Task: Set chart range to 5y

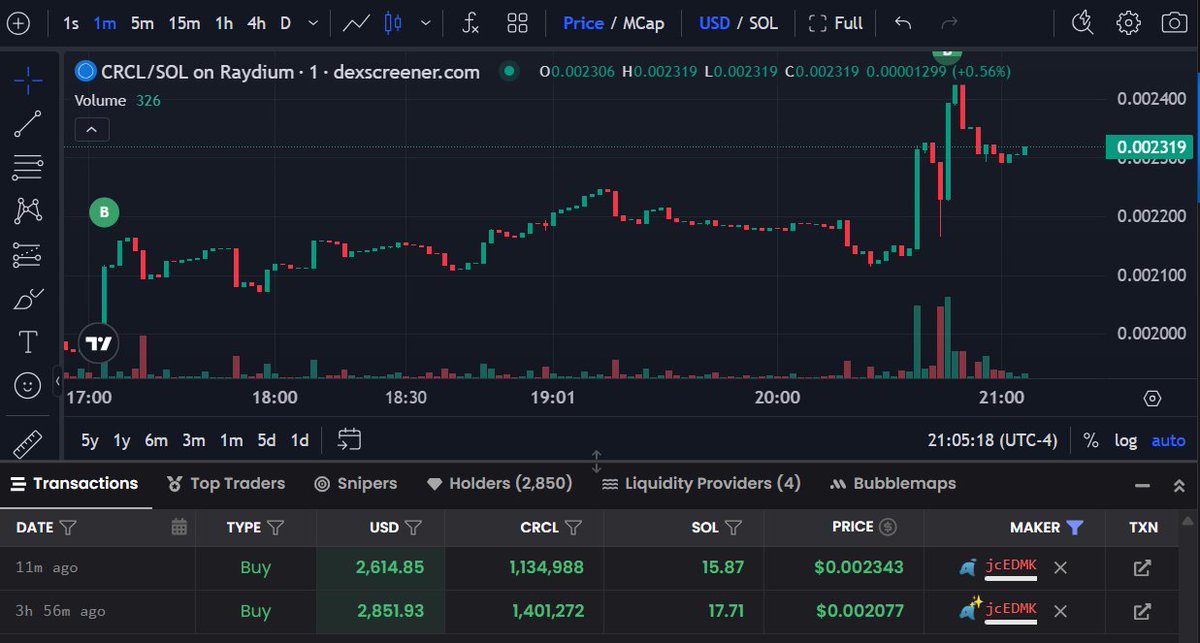Action: tap(90, 440)
